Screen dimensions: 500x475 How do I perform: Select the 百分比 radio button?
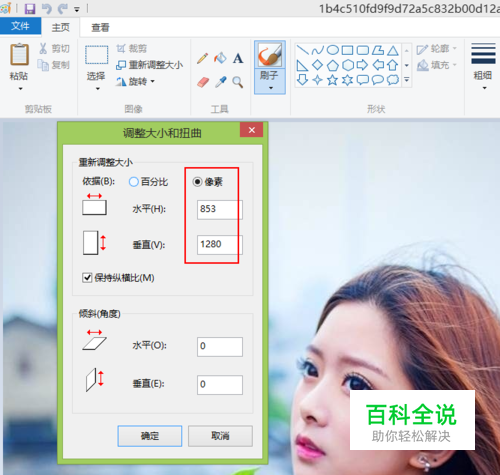134,182
